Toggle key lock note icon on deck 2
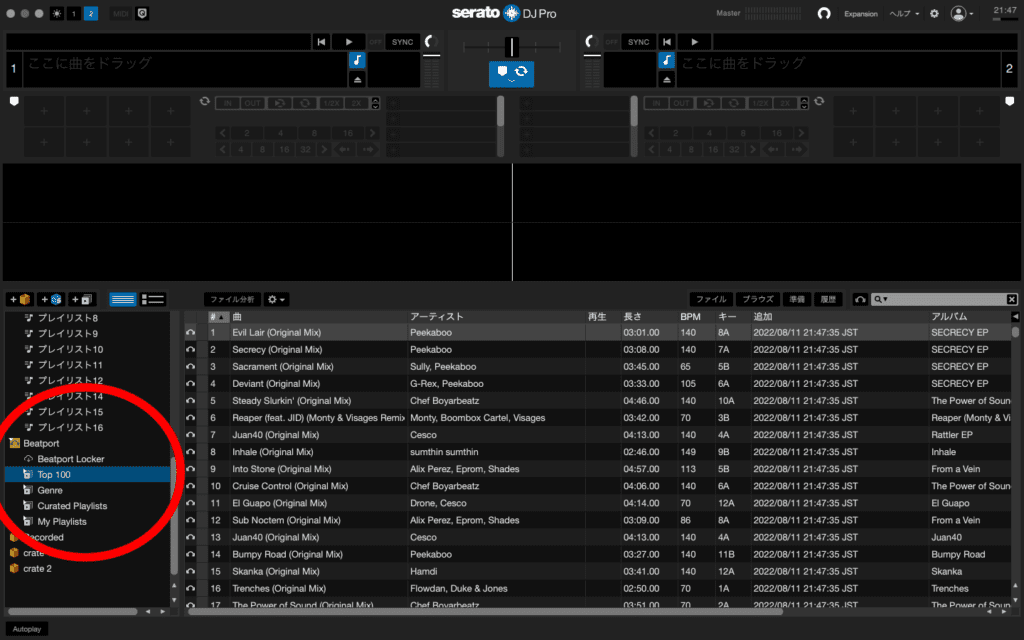Viewport: 1024px width, 640px height. point(666,61)
